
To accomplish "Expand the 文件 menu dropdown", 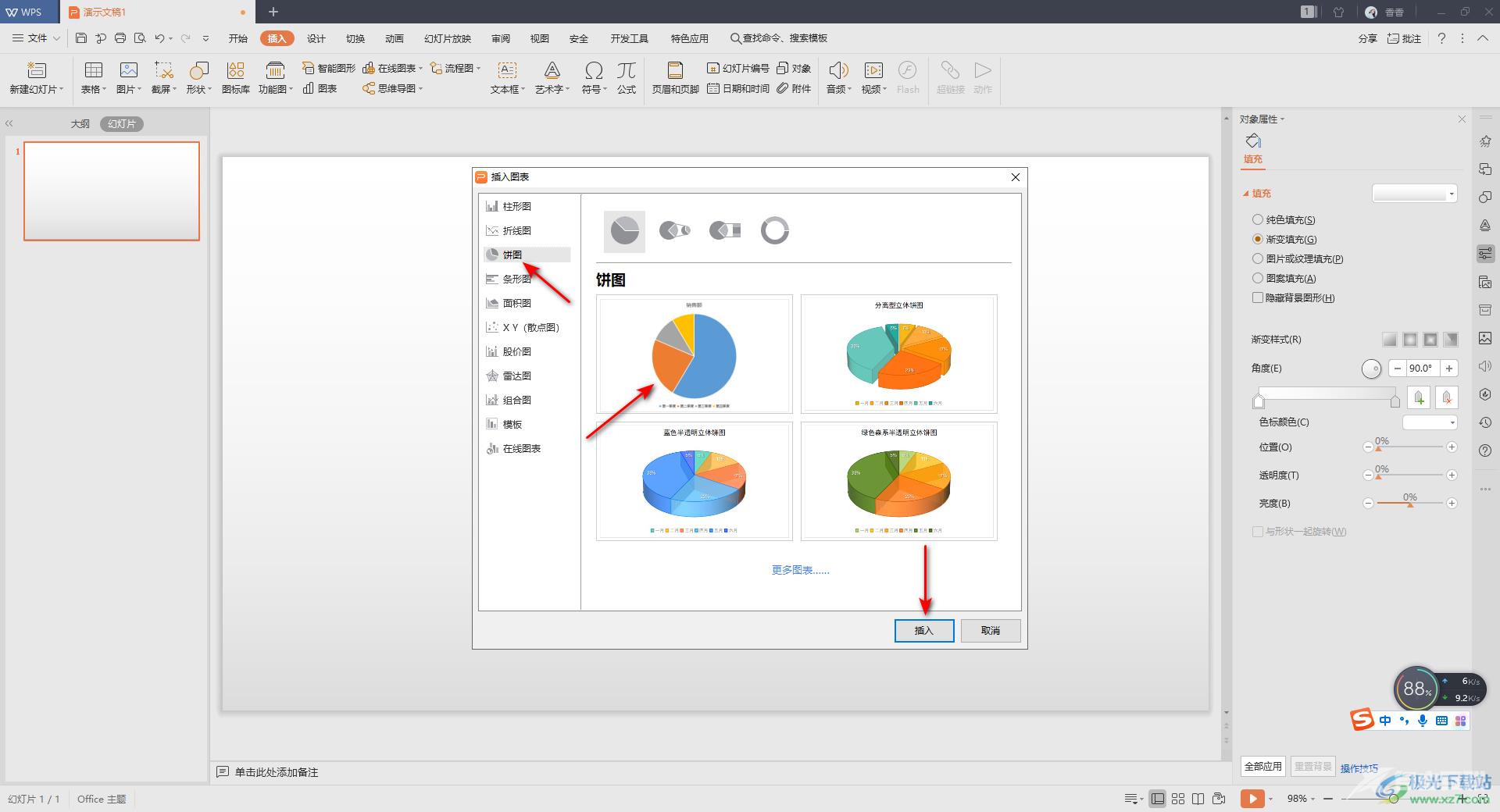I will pyautogui.click(x=36, y=38).
